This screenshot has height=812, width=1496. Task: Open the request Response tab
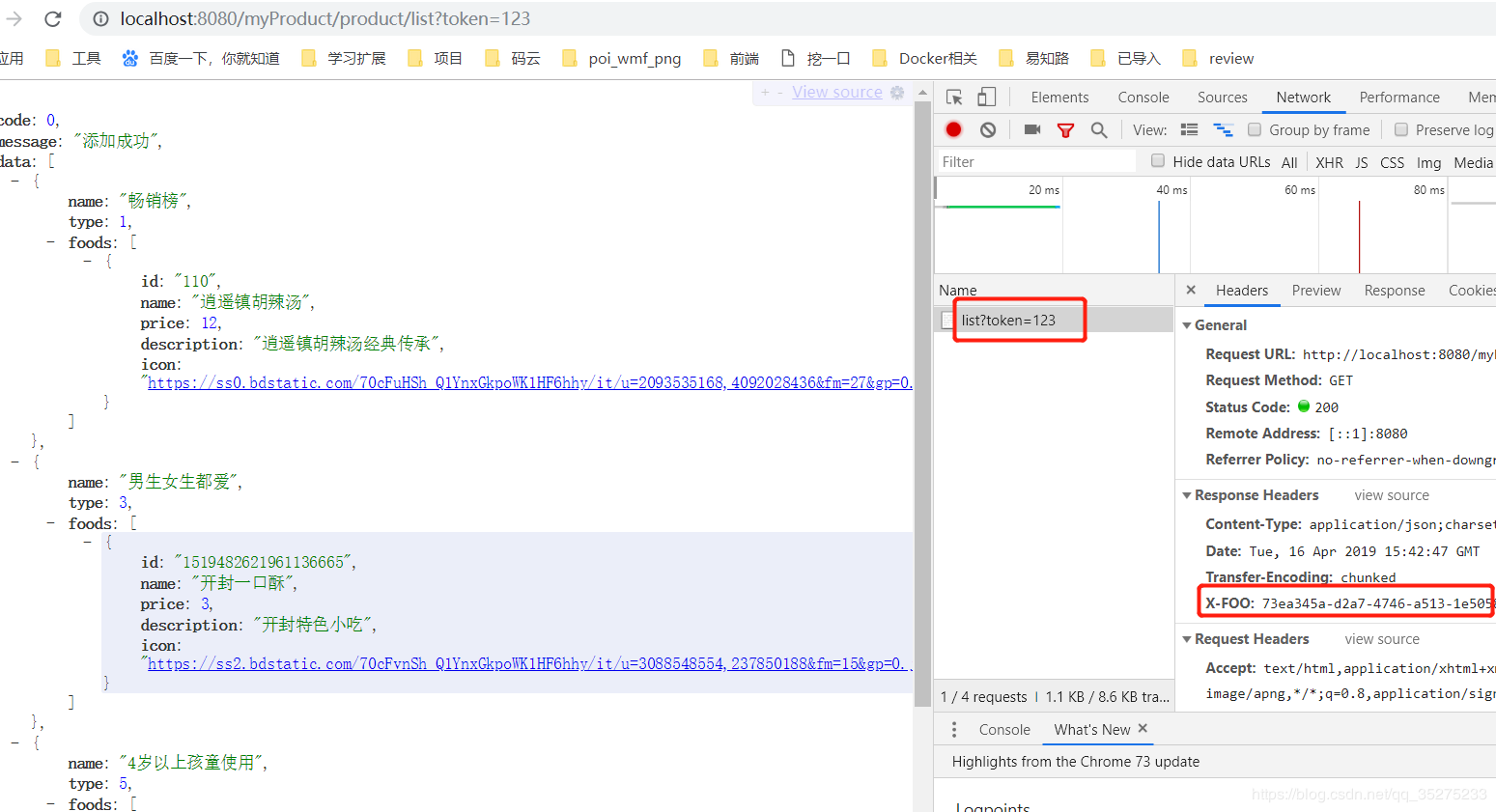point(1395,291)
